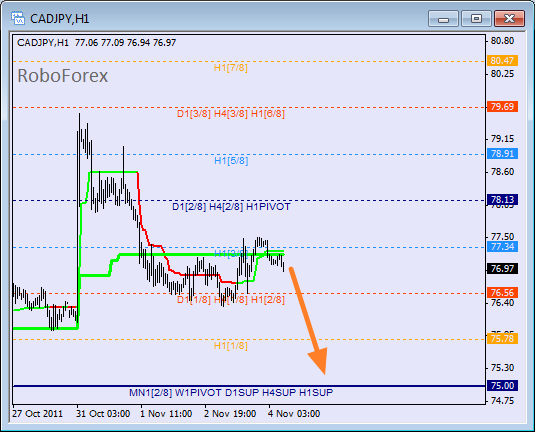This screenshot has height=432, width=535.
Task: Click the 78.13 navy price tag
Action: (502, 200)
